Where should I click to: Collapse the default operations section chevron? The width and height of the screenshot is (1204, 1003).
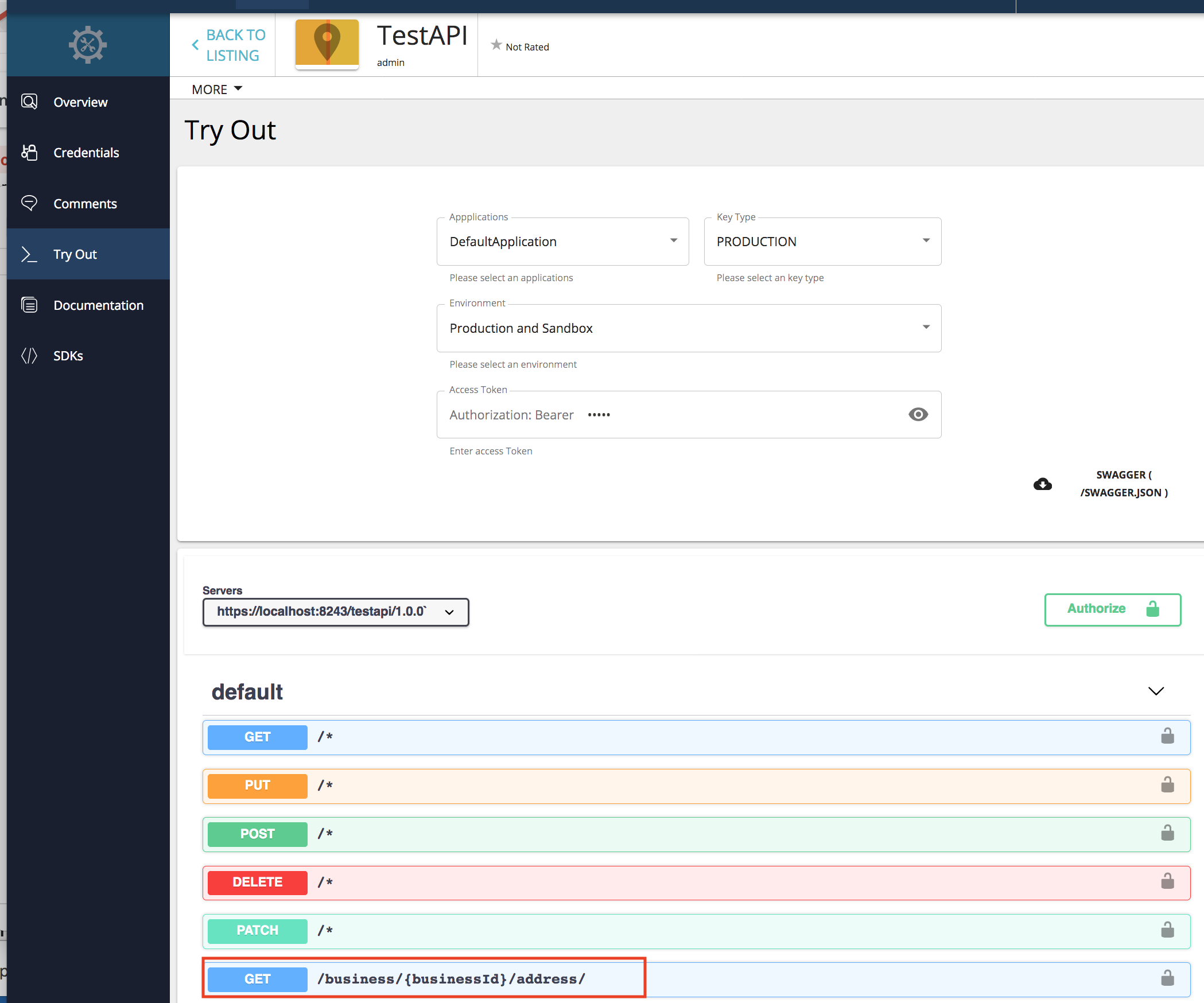(1155, 691)
